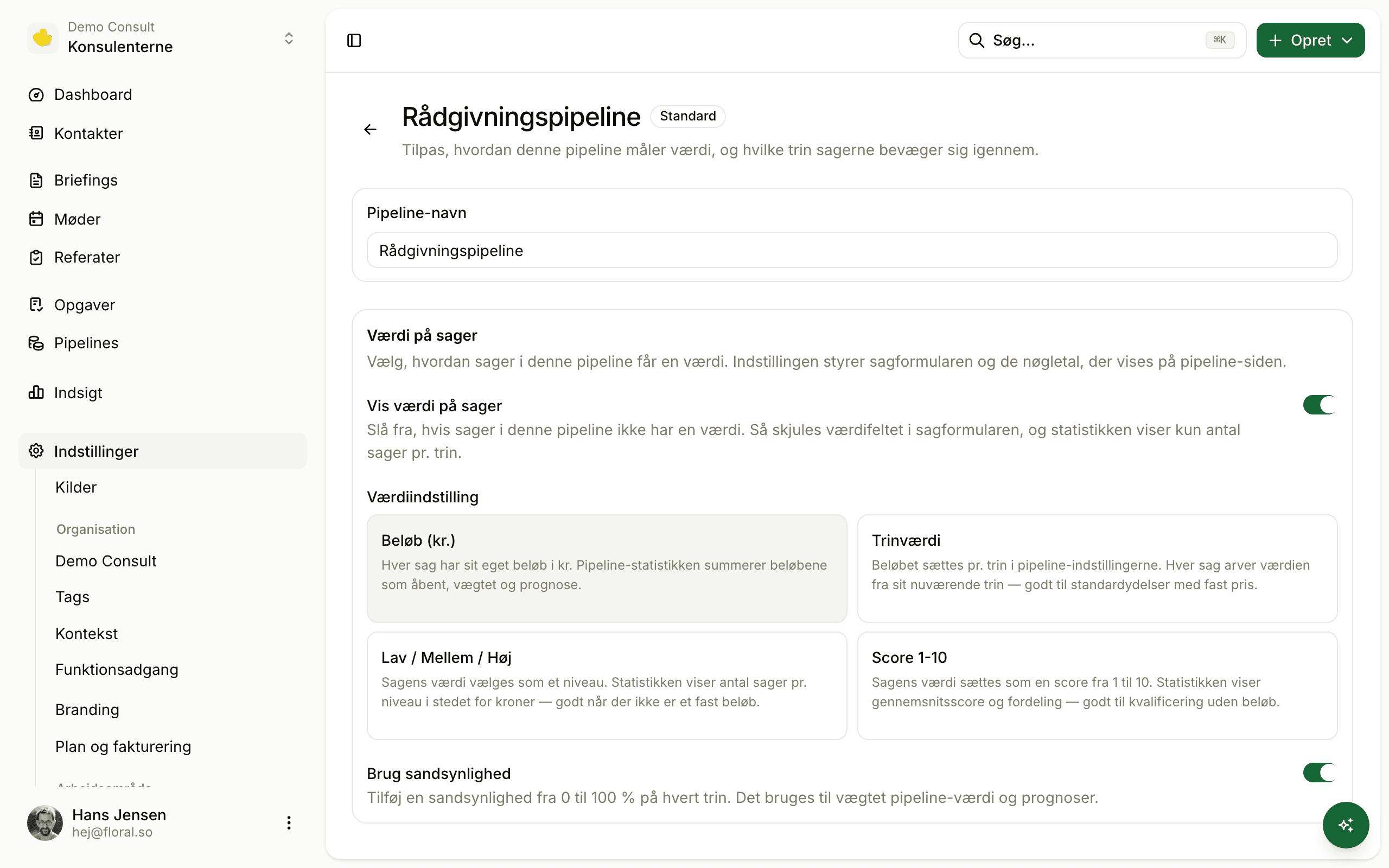Open Plan og fakturering settings
This screenshot has height=868, width=1389.
123,747
